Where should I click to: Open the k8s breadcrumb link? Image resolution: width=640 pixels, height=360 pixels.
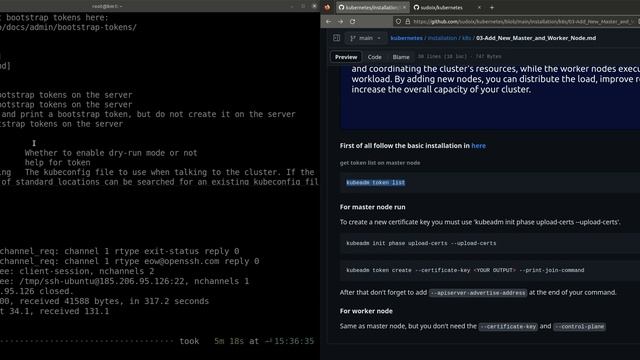[x=466, y=38]
